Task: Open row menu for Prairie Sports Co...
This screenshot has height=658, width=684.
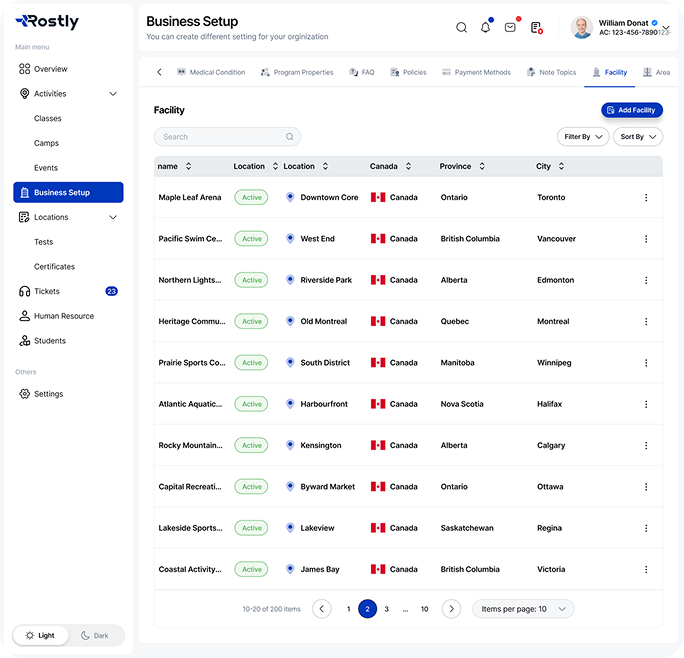Action: pyautogui.click(x=646, y=363)
